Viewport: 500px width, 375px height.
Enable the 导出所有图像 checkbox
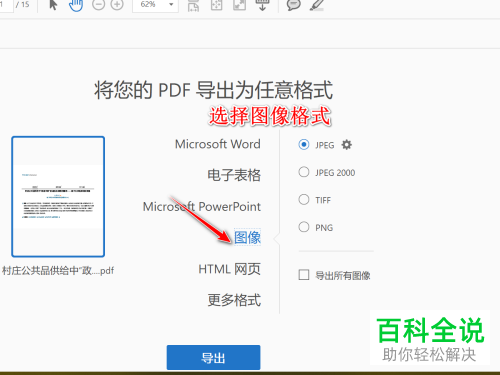click(304, 275)
